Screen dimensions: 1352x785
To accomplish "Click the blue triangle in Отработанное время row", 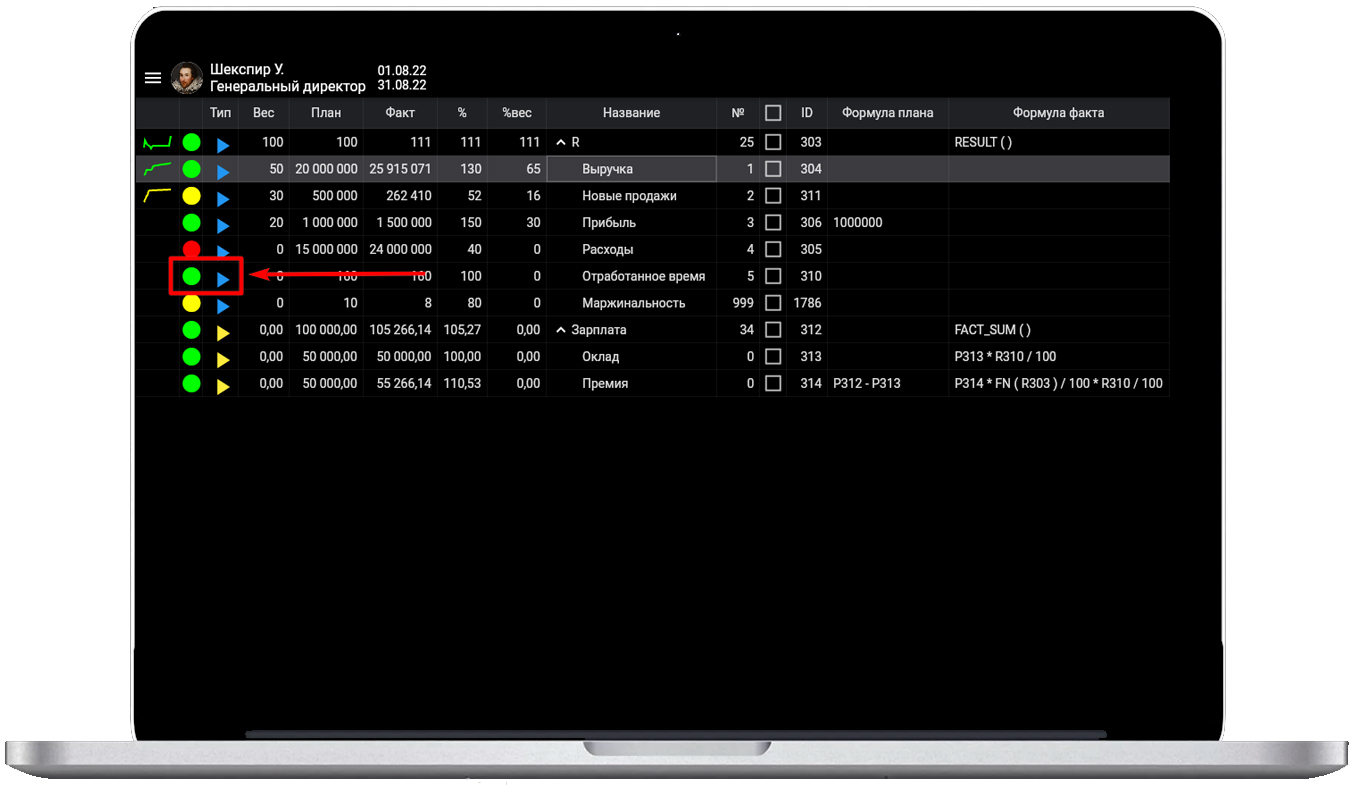I will coord(223,278).
